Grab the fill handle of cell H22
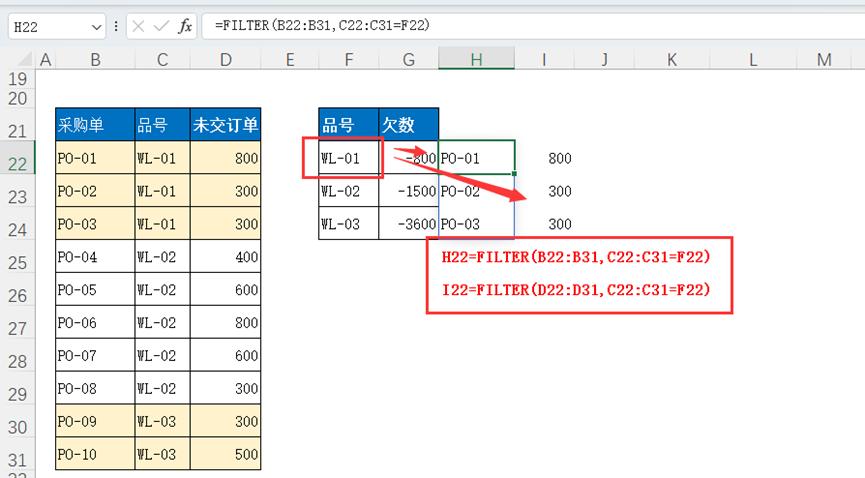 514,173
